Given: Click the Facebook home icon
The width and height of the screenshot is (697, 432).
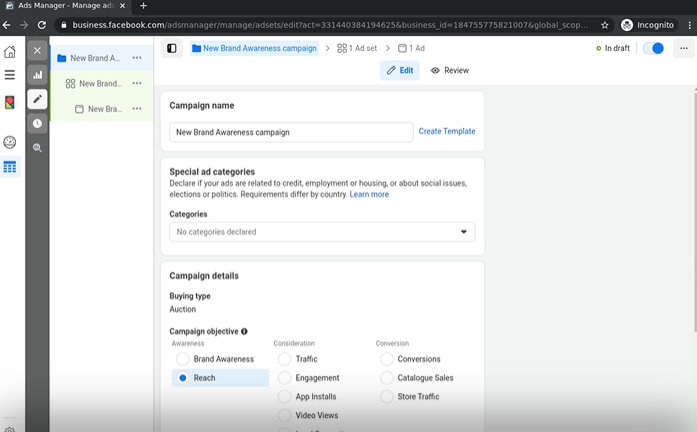Looking at the screenshot, I should 10,51.
